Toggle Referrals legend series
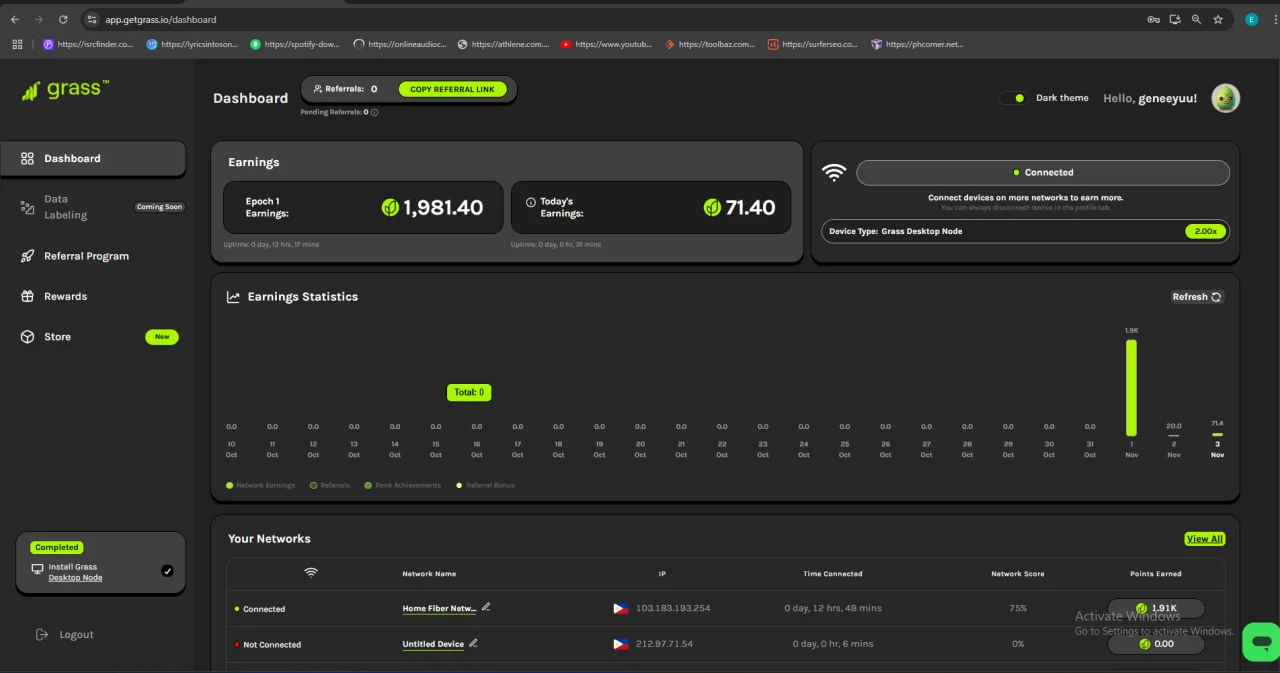Image resolution: width=1280 pixels, height=673 pixels. tap(330, 485)
